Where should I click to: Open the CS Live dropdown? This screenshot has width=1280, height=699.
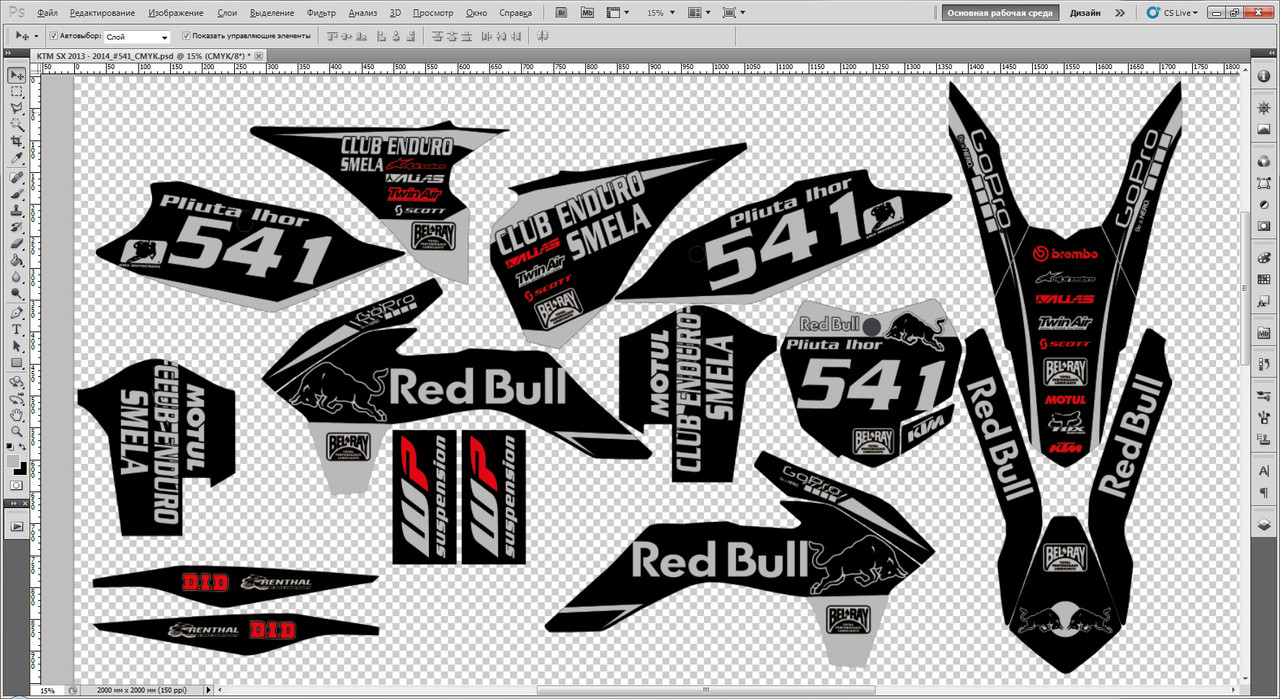coord(1171,13)
